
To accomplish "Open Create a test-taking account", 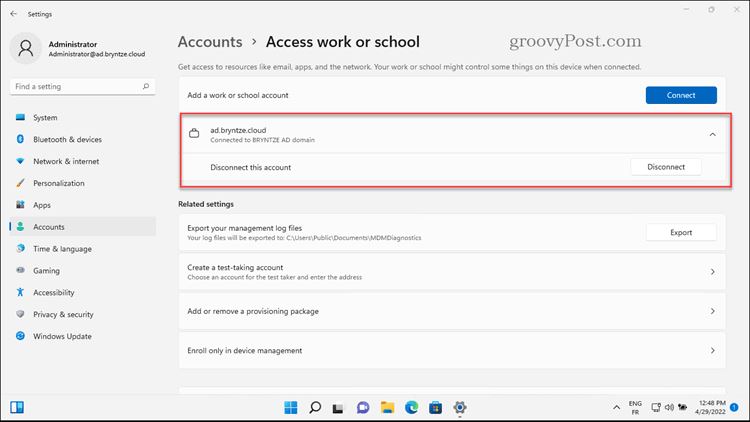I will [452, 272].
